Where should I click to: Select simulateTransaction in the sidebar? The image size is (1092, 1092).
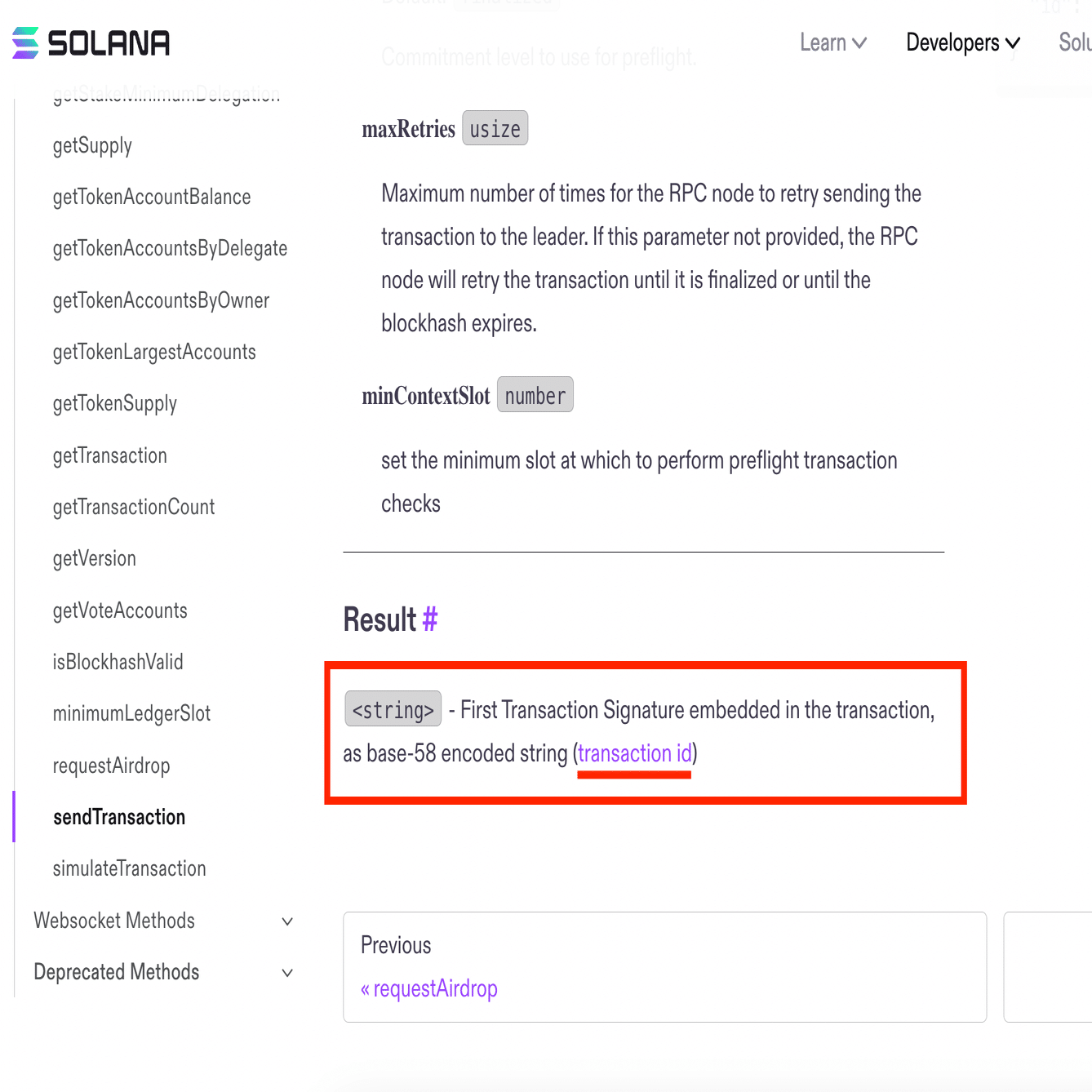pos(129,868)
